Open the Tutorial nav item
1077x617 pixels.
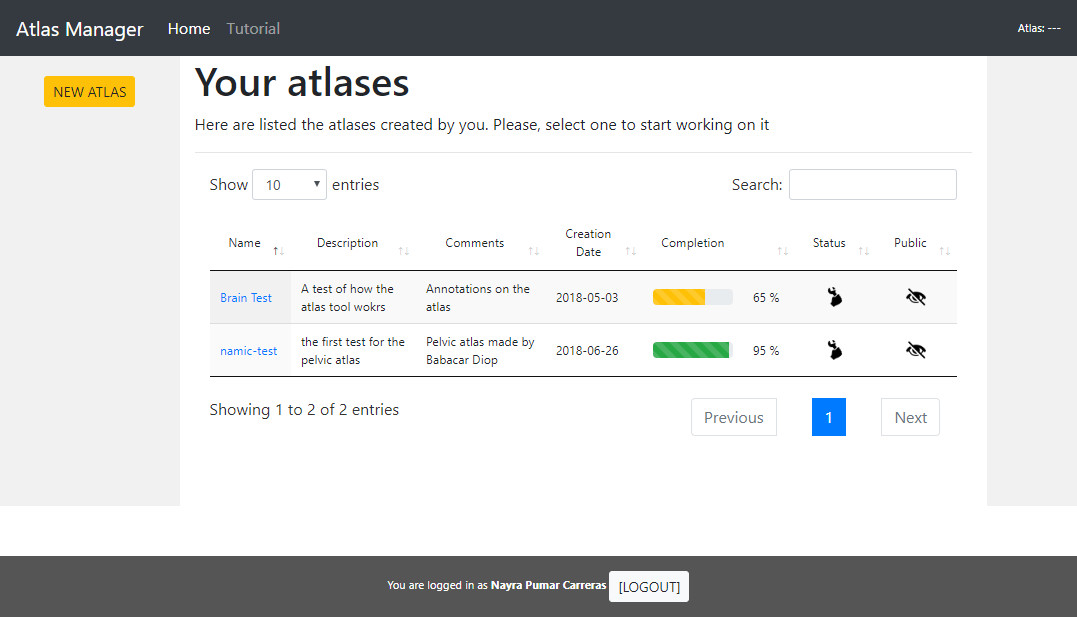[x=253, y=29]
